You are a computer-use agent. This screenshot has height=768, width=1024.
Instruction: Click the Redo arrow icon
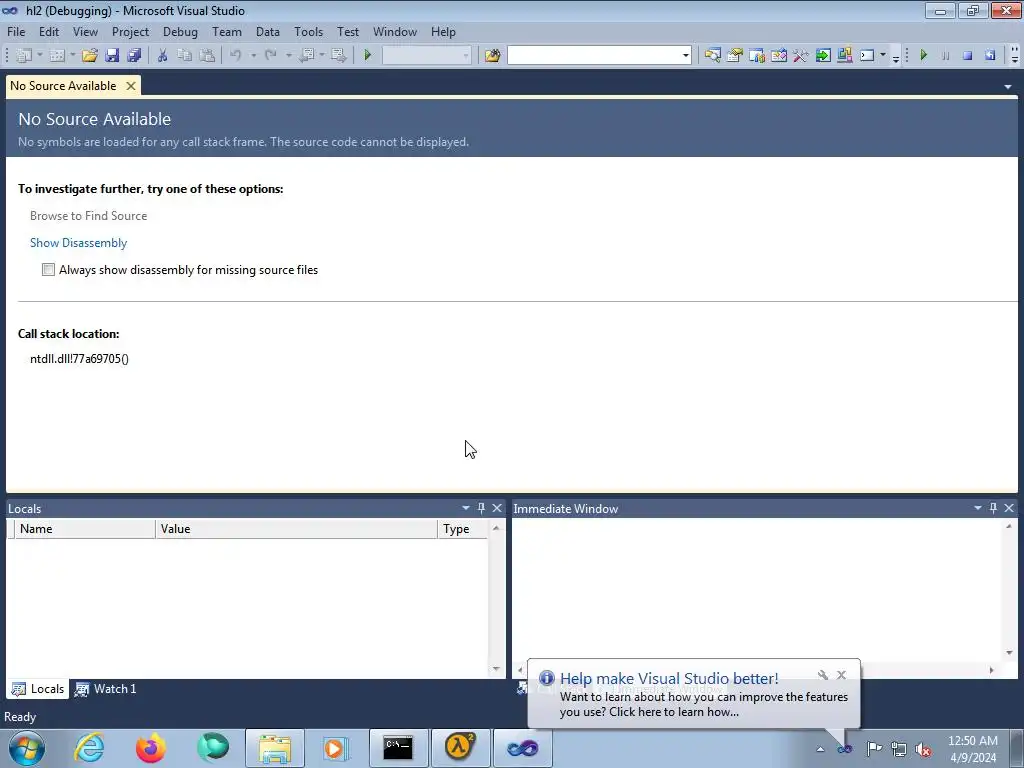[x=270, y=56]
